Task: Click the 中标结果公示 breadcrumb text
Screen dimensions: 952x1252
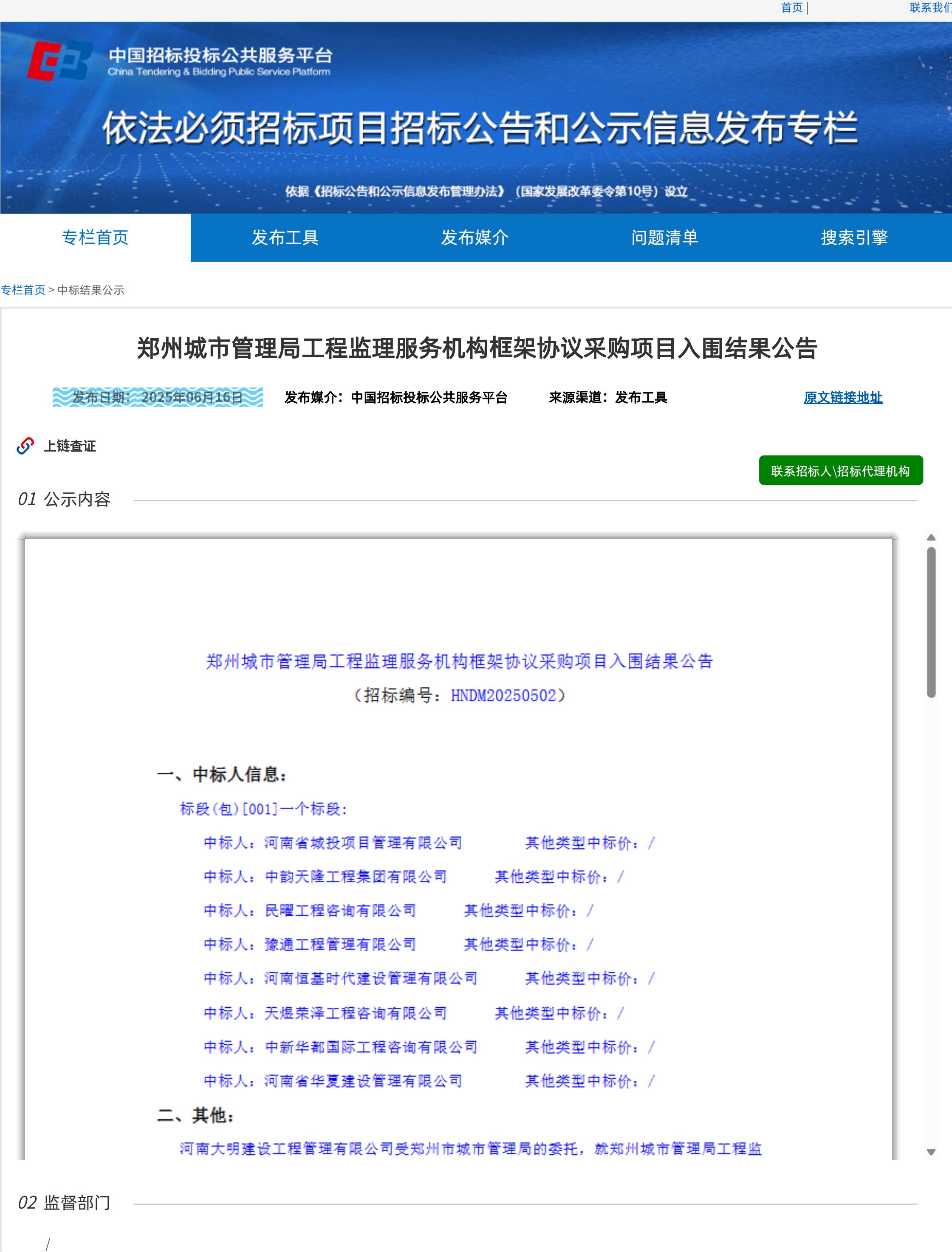Action: pos(90,290)
